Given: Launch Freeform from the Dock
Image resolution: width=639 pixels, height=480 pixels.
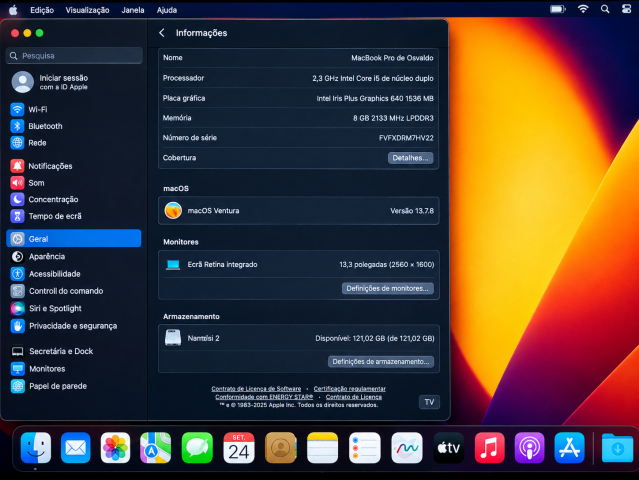Looking at the screenshot, I should pos(407,448).
